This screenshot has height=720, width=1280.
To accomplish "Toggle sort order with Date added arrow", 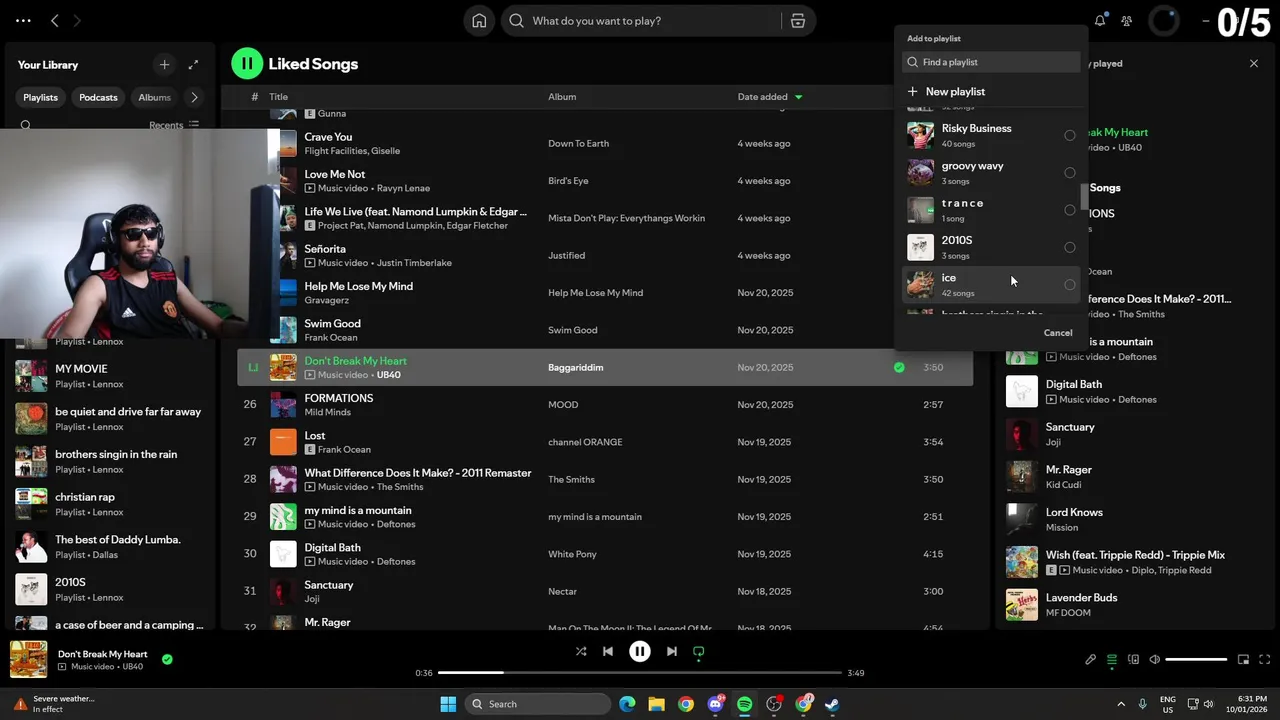I will (x=798, y=97).
